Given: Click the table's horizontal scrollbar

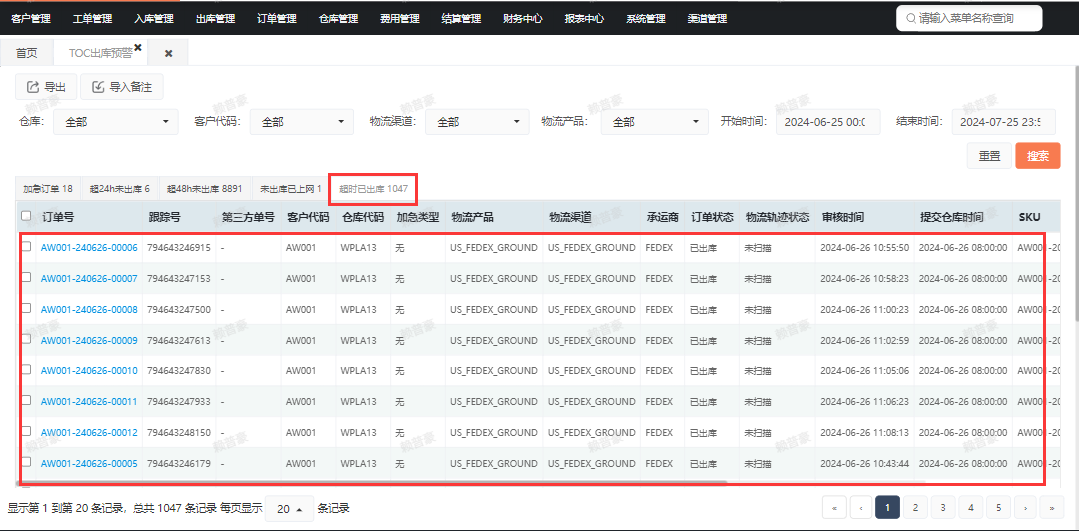Looking at the screenshot, I should (x=373, y=484).
